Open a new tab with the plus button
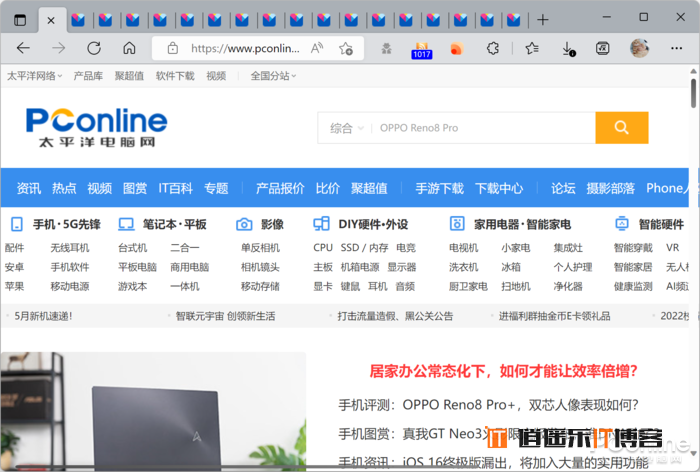The image size is (700, 472). pyautogui.click(x=543, y=19)
